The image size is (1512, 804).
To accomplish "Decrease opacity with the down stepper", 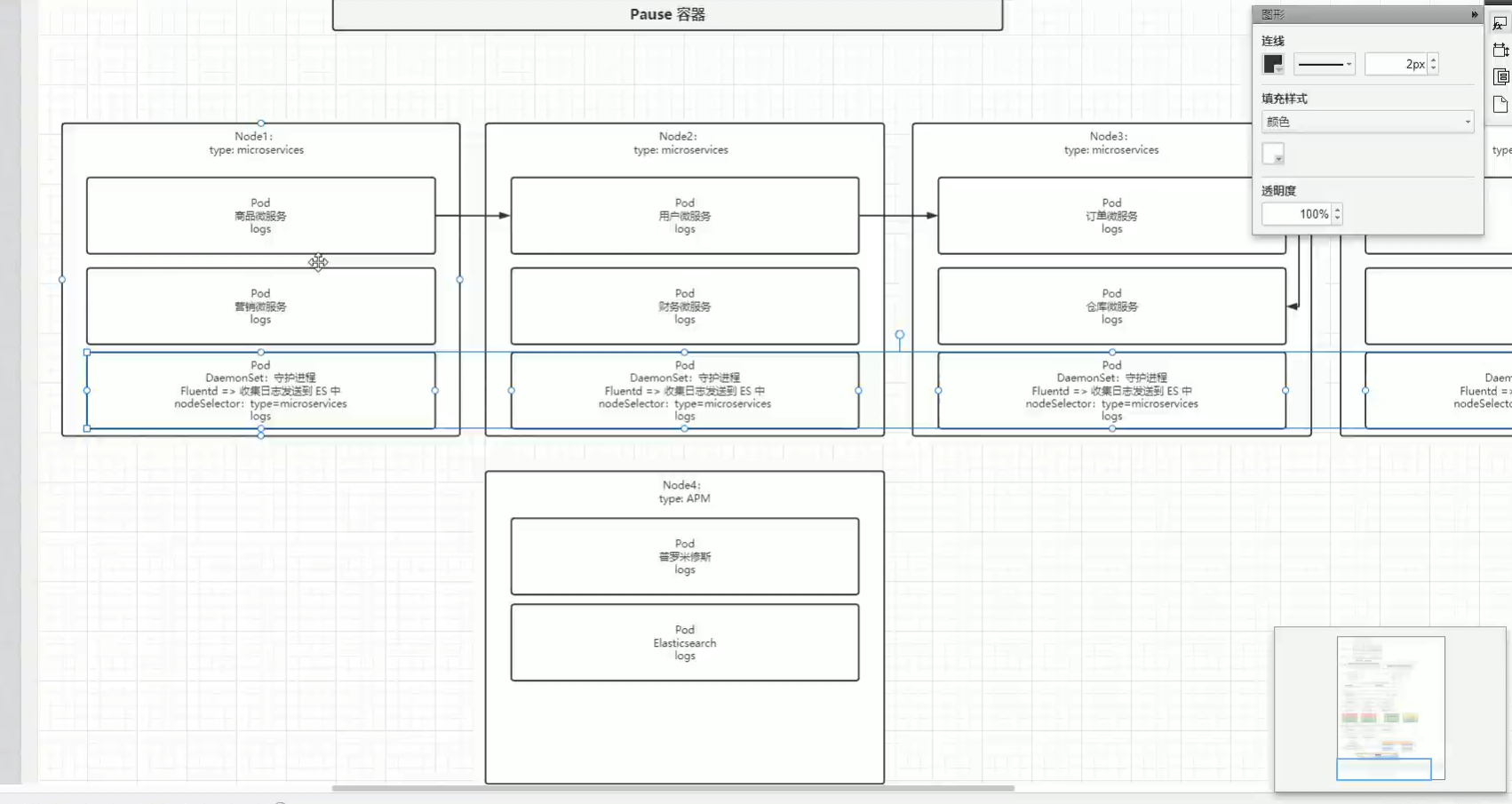I will [1337, 219].
